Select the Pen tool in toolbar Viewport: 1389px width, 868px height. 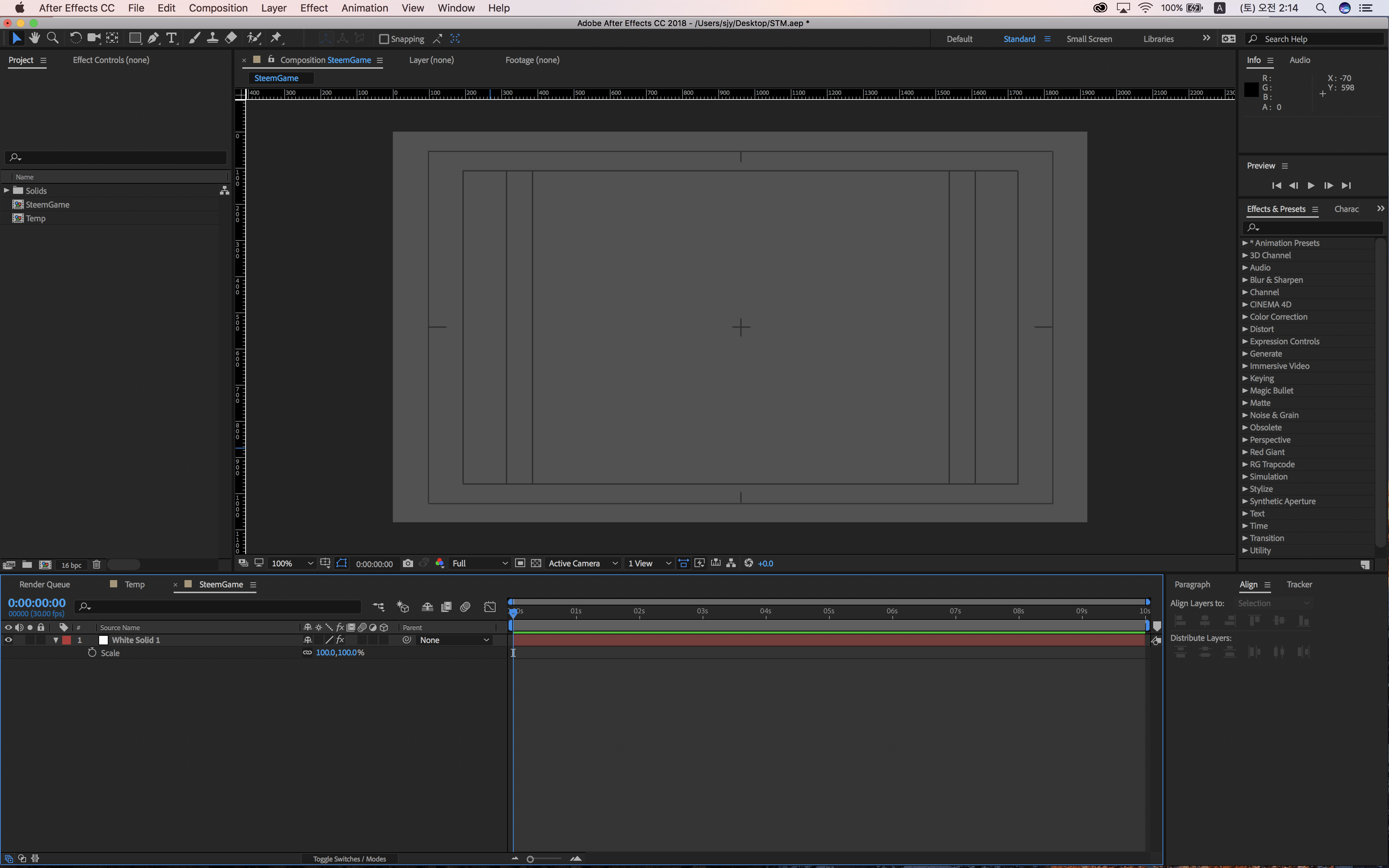click(153, 38)
